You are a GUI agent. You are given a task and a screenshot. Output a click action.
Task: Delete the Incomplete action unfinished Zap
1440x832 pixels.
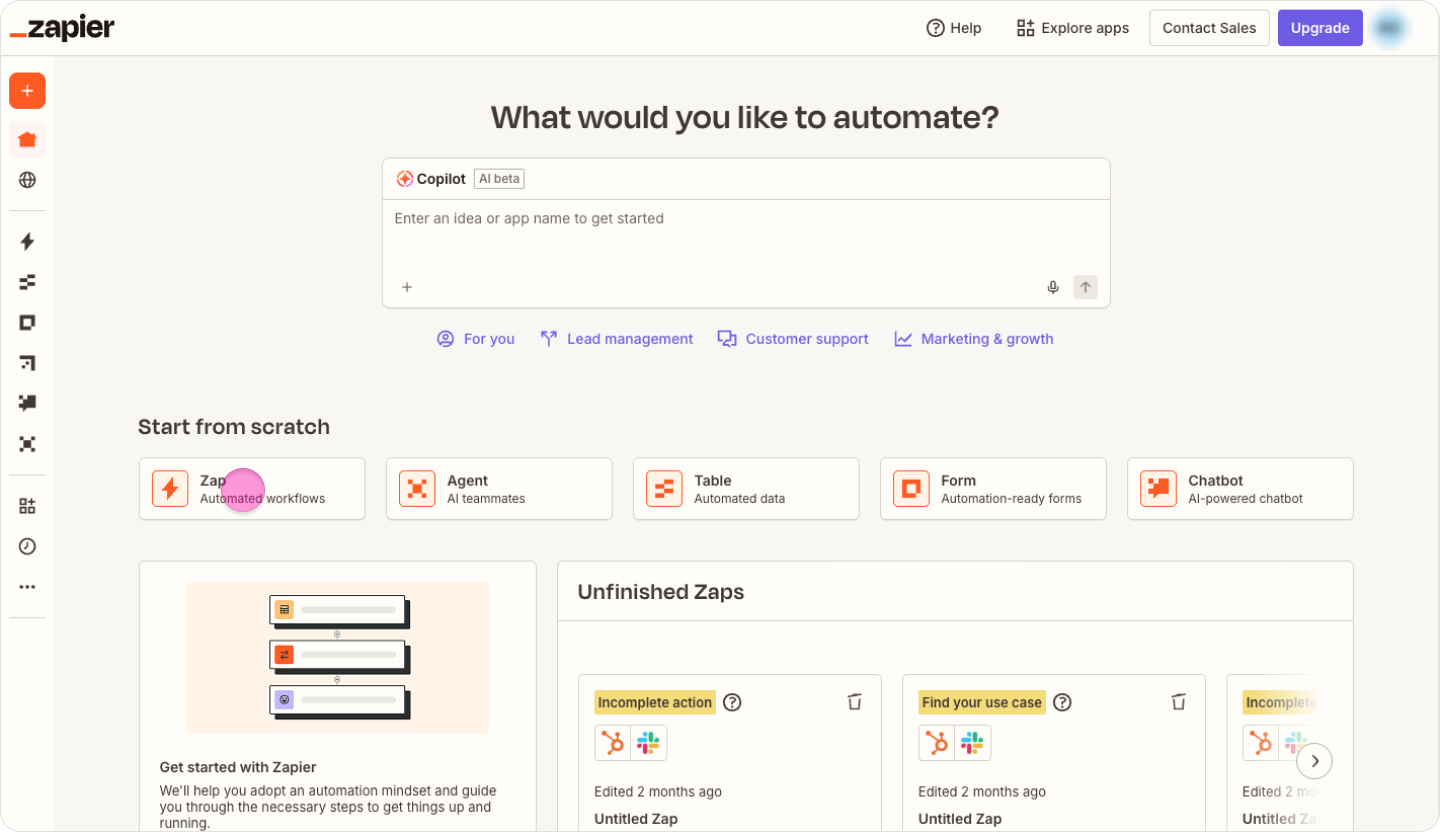[854, 702]
